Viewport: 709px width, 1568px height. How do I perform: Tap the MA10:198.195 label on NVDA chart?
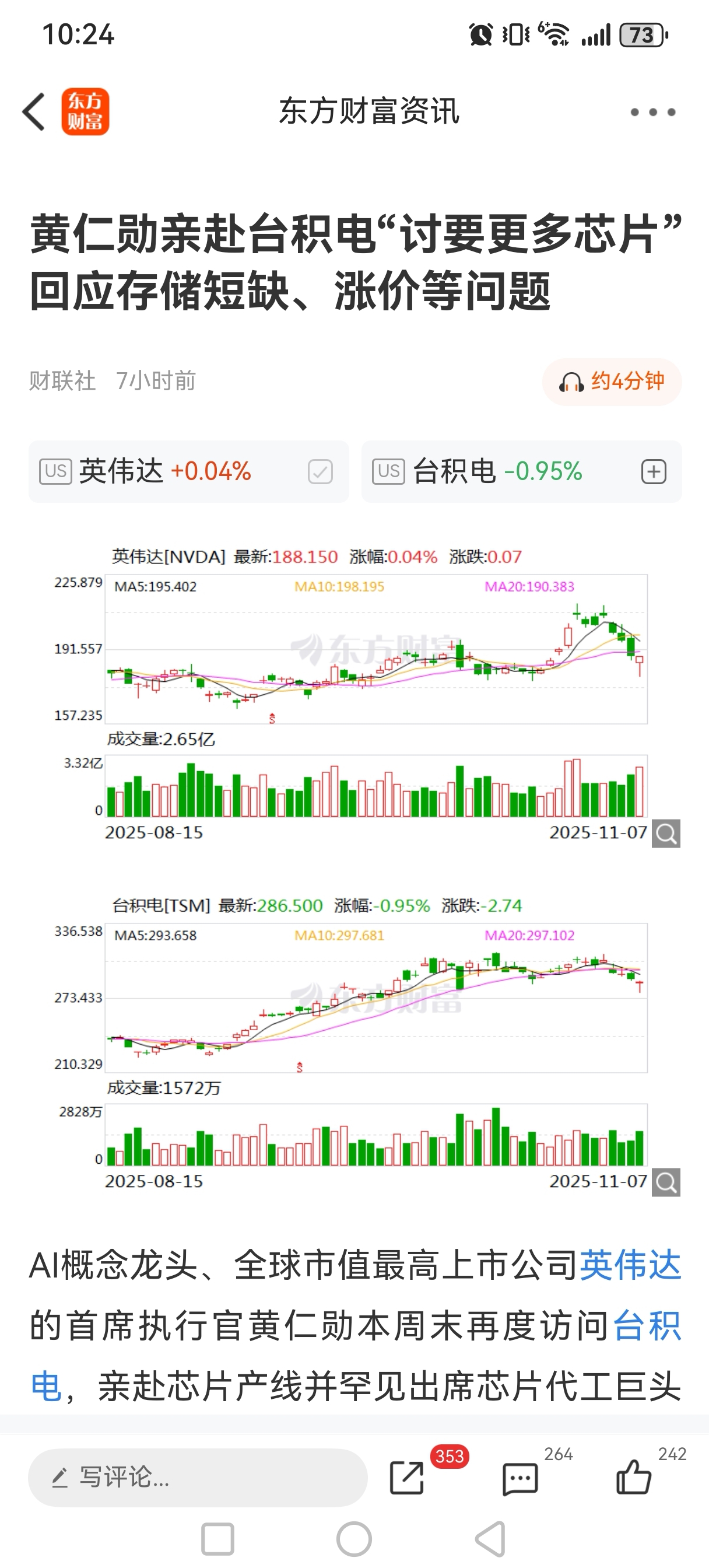pyautogui.click(x=339, y=587)
